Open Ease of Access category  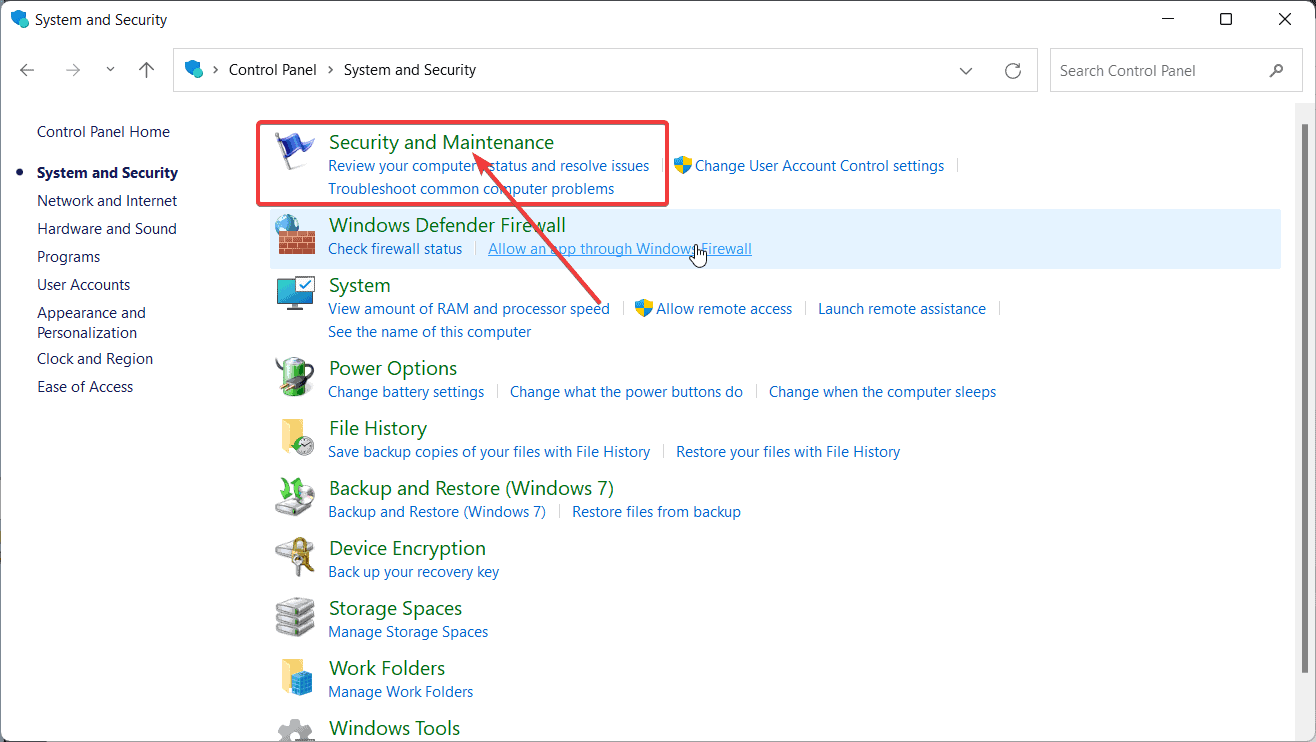(x=85, y=387)
